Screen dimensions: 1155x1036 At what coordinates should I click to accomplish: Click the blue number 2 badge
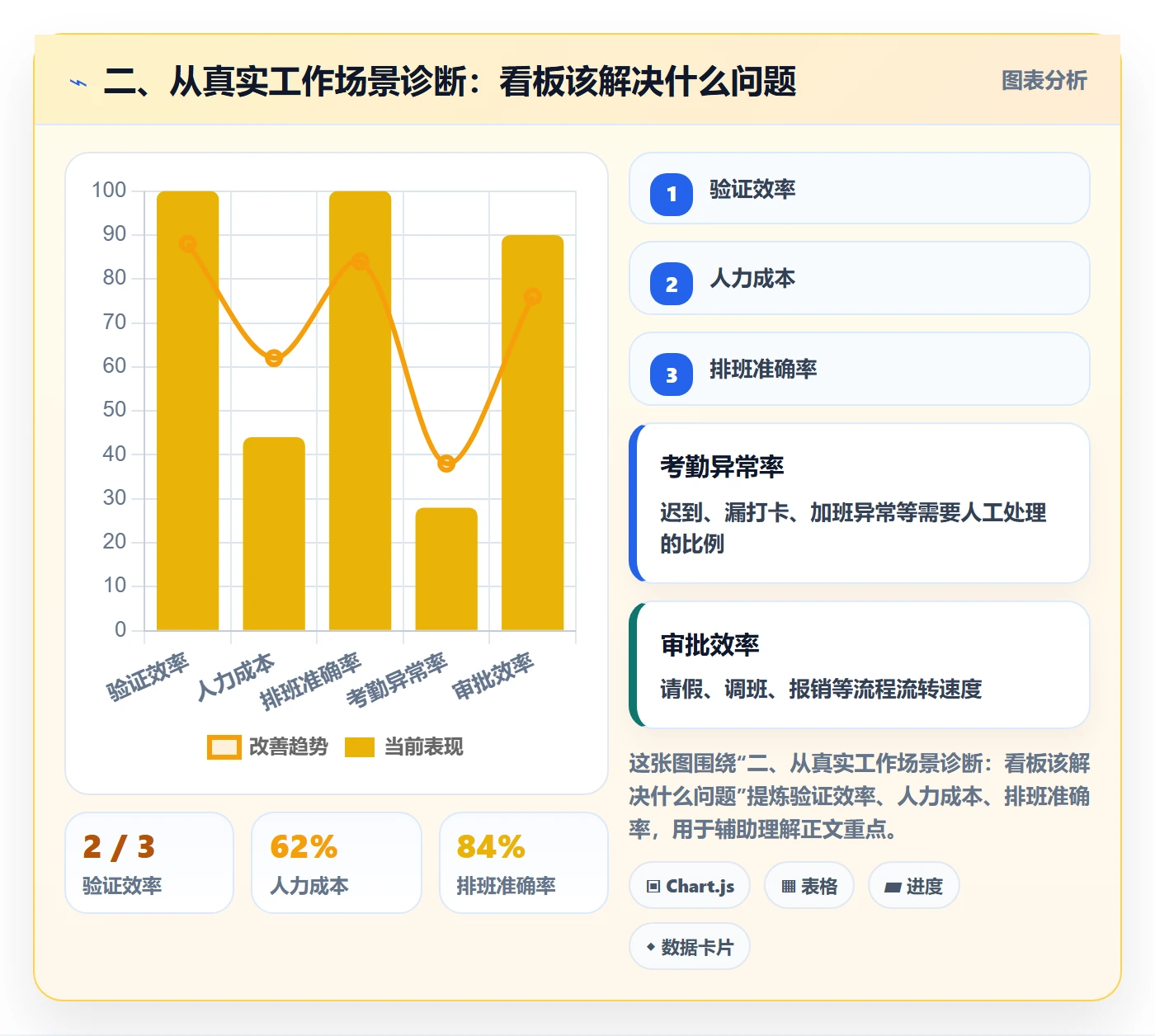click(x=672, y=284)
